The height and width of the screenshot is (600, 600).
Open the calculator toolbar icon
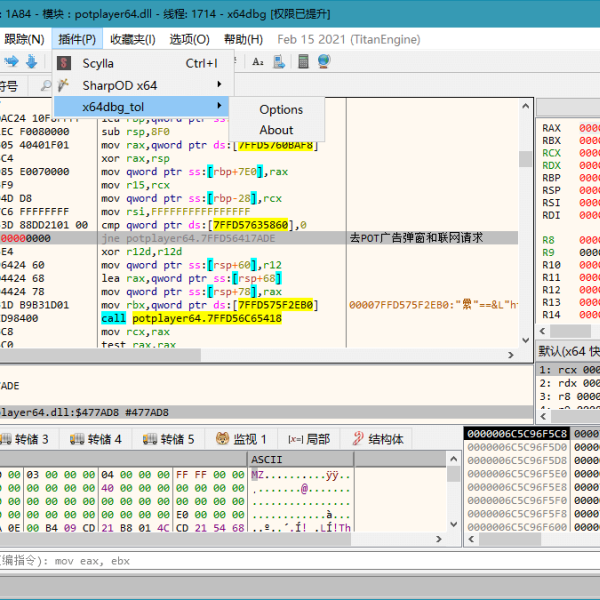(x=303, y=62)
